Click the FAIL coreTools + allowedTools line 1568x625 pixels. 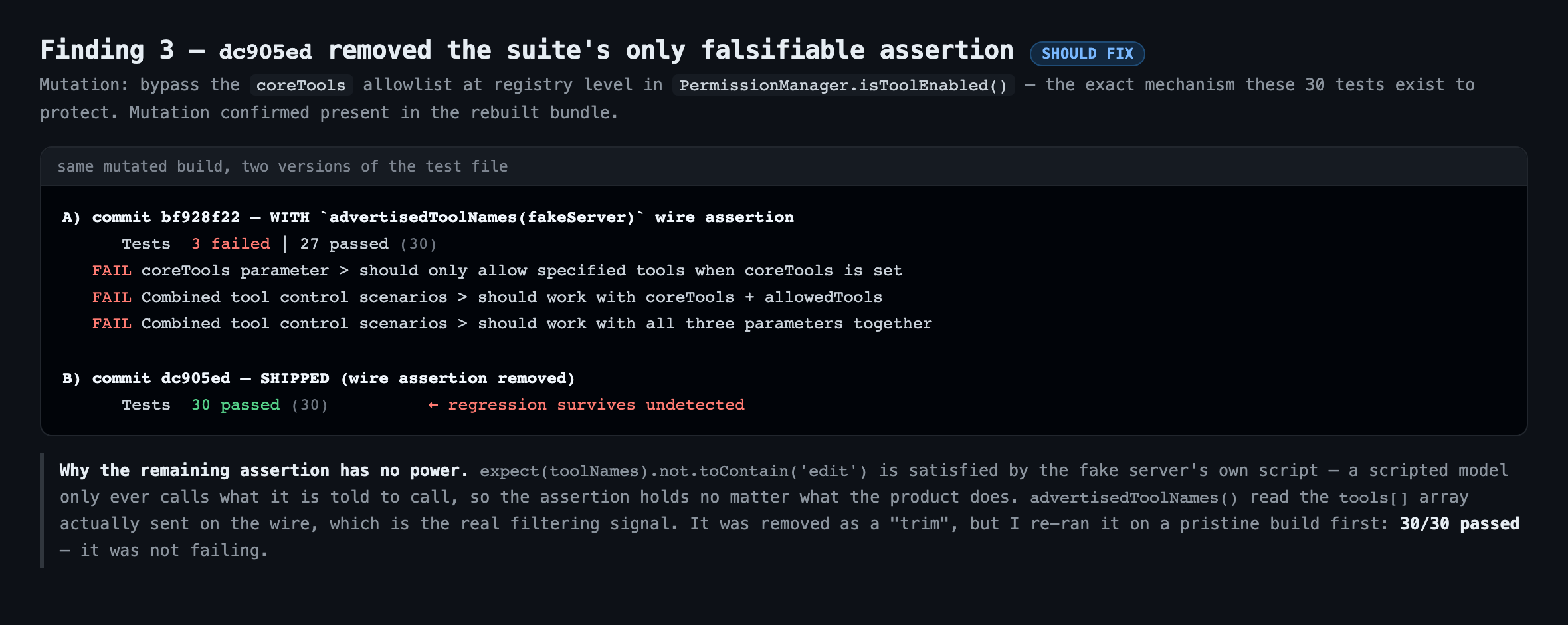pyautogui.click(x=487, y=297)
